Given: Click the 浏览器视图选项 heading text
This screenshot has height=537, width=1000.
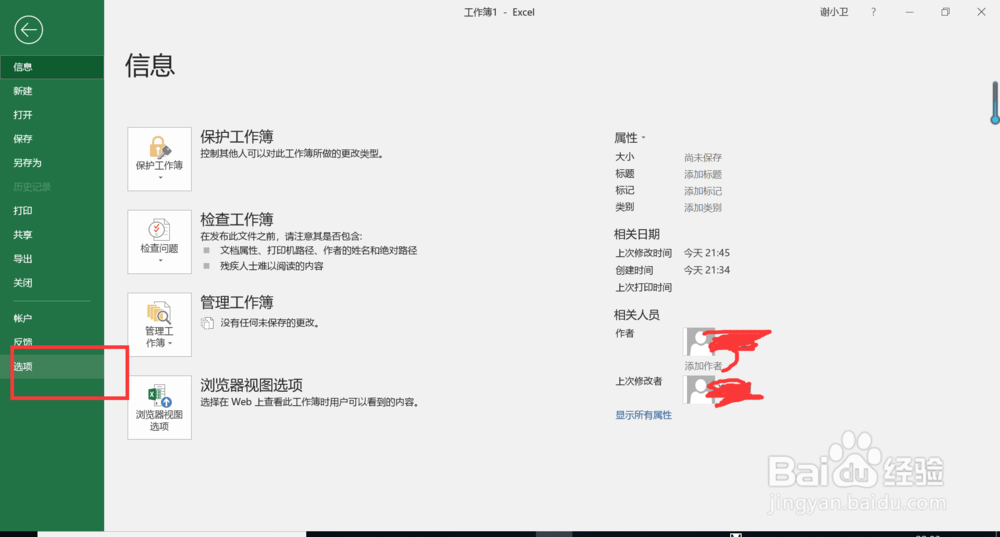Looking at the screenshot, I should [x=251, y=385].
